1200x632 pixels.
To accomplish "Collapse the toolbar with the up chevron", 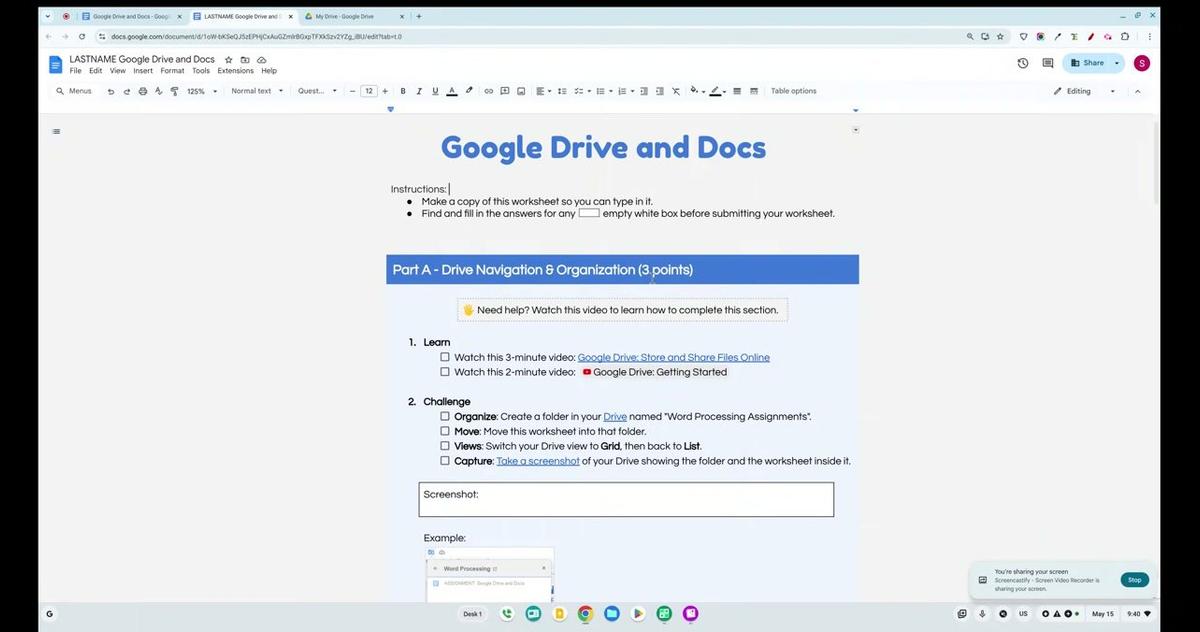I will click(1137, 91).
